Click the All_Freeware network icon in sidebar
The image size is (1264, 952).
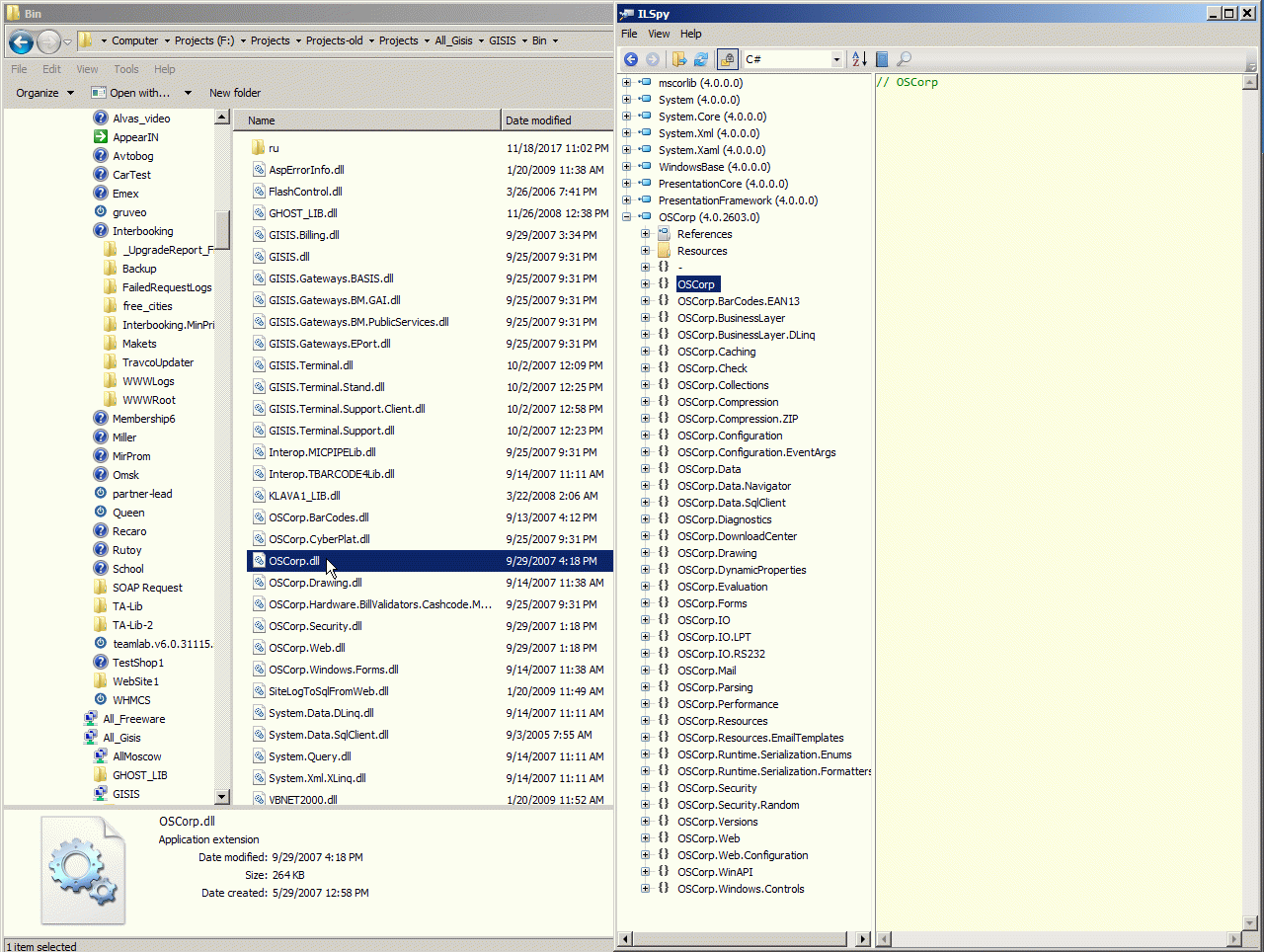click(x=91, y=719)
